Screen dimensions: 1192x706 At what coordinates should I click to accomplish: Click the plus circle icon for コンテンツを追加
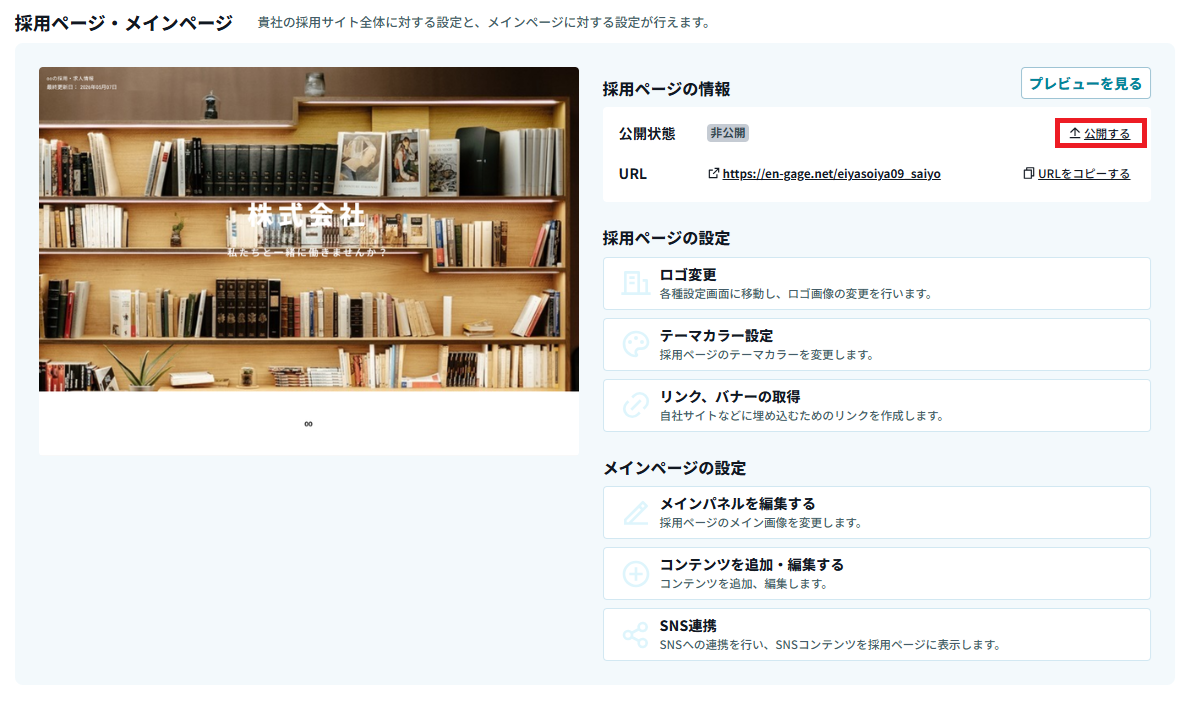(x=635, y=574)
